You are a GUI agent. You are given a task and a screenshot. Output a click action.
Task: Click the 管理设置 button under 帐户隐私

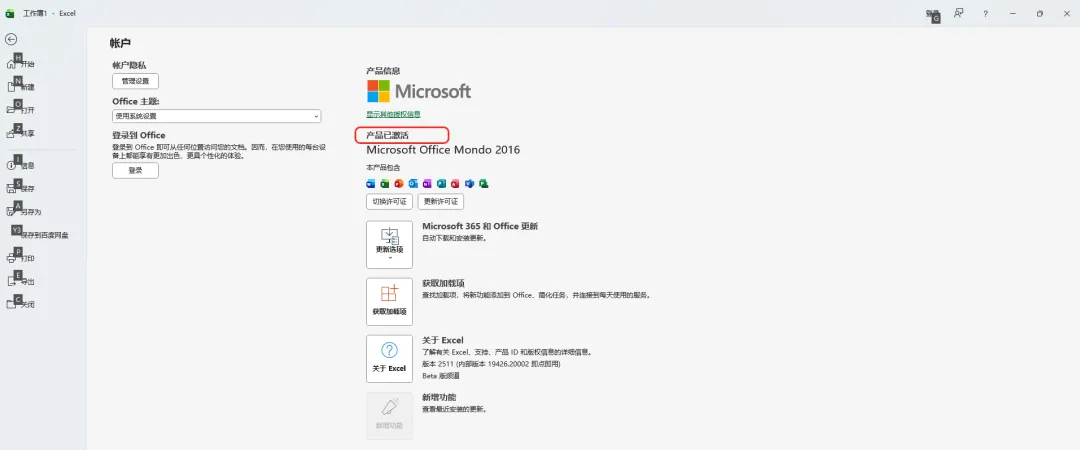(135, 81)
